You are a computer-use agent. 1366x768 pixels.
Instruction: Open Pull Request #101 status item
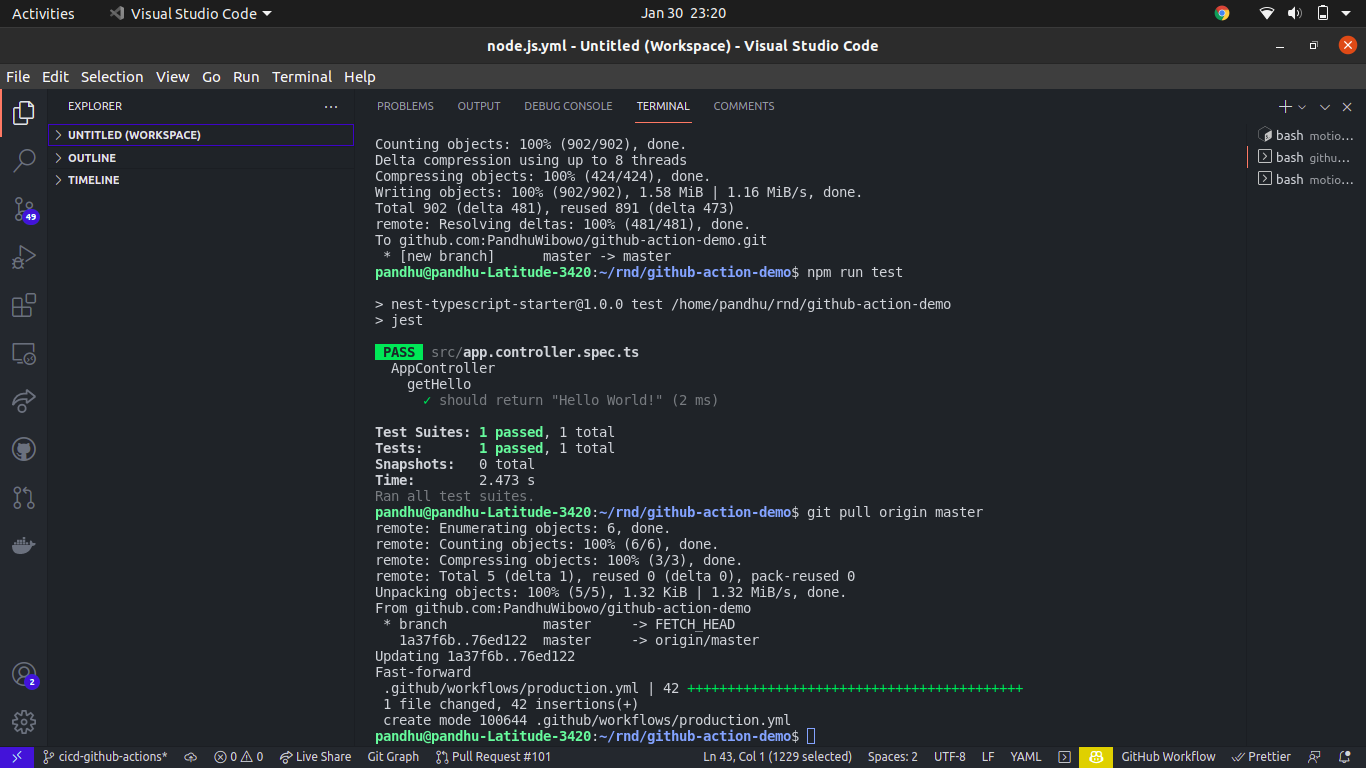[493, 757]
